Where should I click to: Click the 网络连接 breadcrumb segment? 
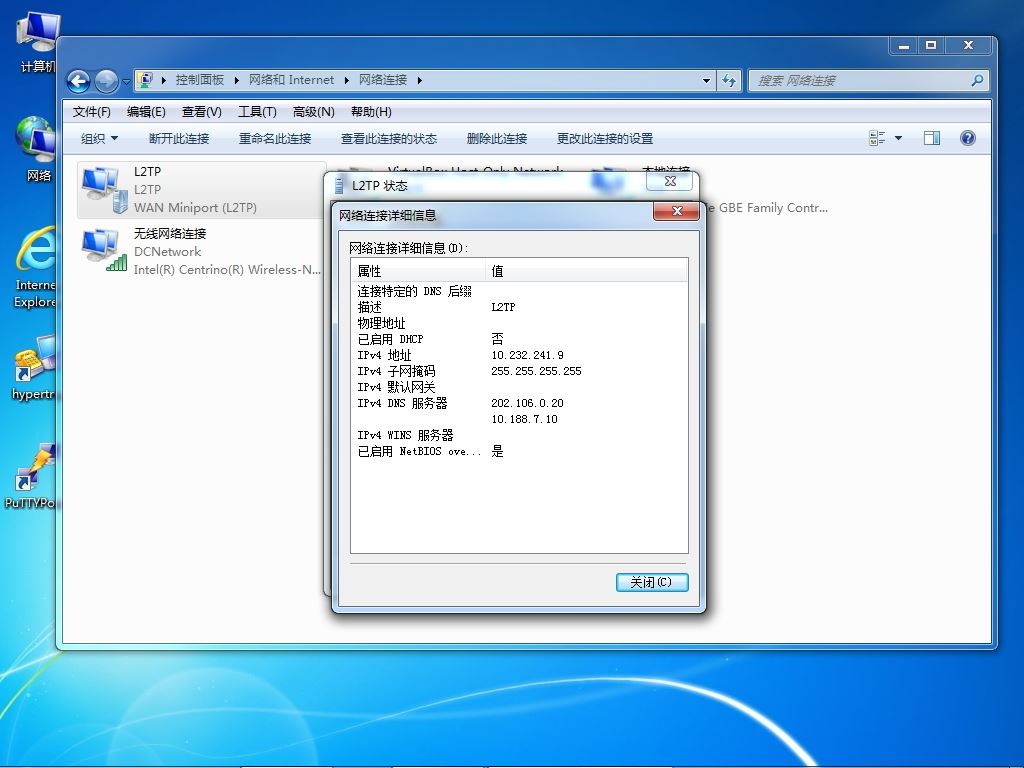coord(383,80)
